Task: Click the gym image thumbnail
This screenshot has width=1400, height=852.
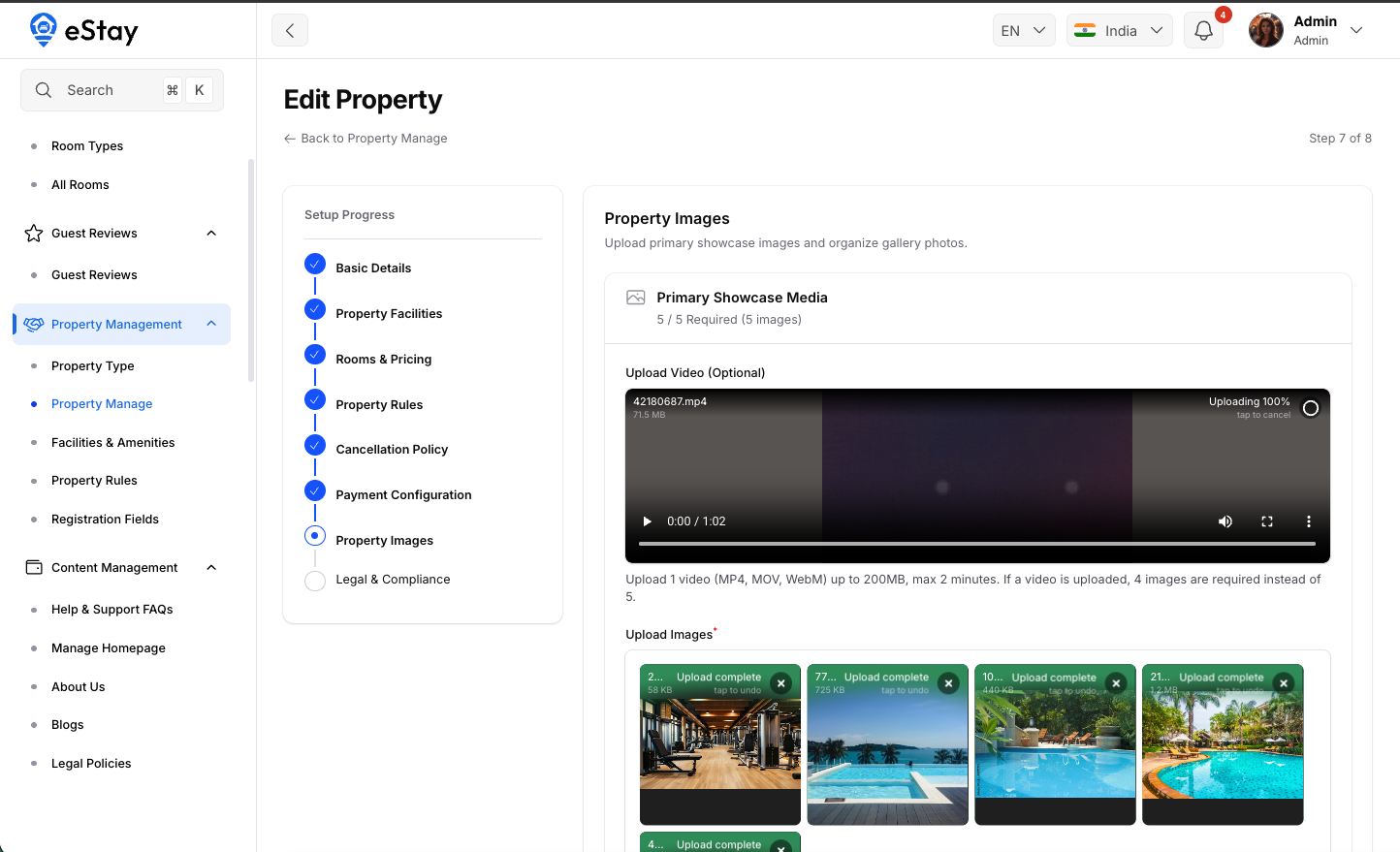Action: (720, 744)
